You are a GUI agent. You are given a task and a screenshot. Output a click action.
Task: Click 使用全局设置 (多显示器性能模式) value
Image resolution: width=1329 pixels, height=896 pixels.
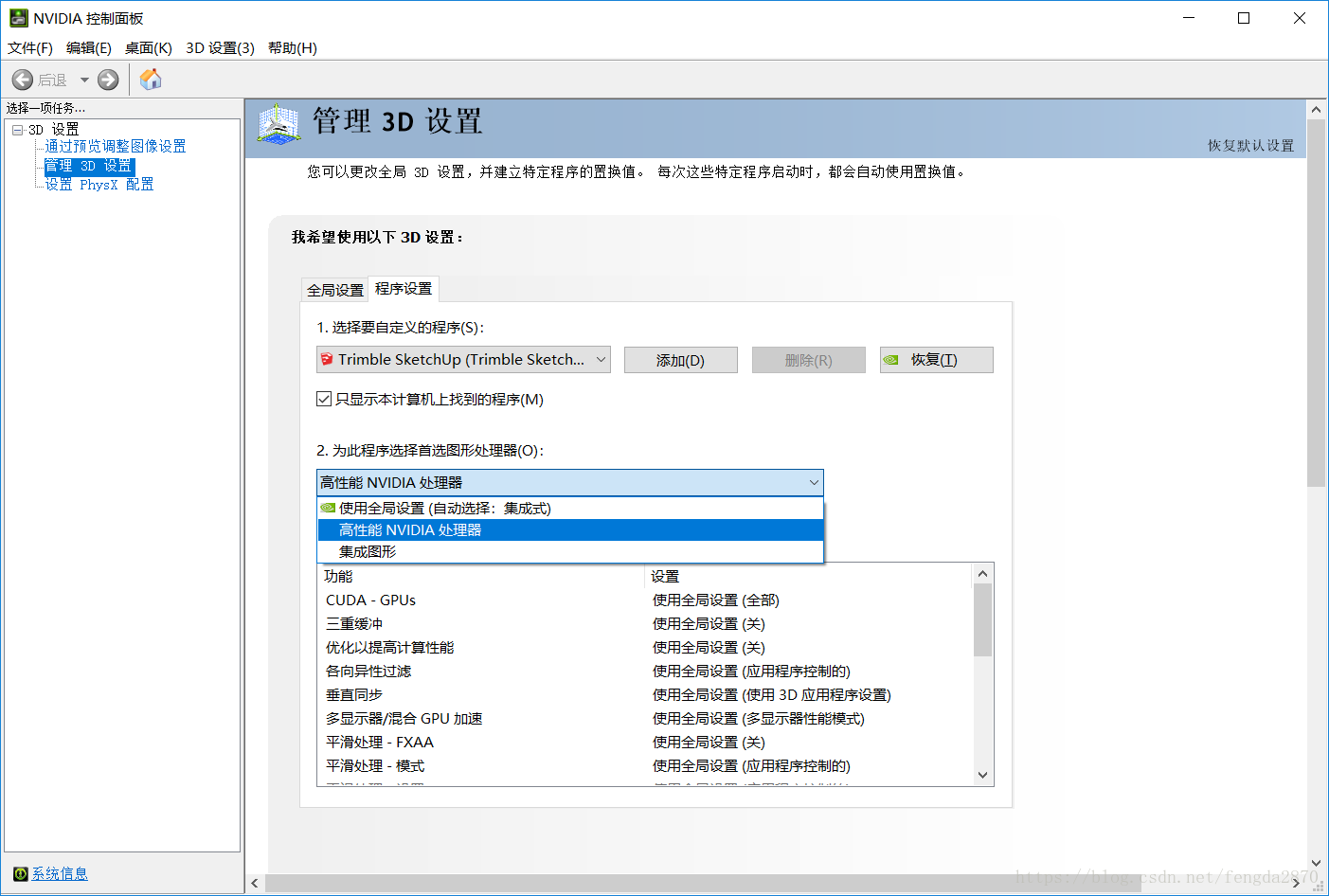point(759,718)
